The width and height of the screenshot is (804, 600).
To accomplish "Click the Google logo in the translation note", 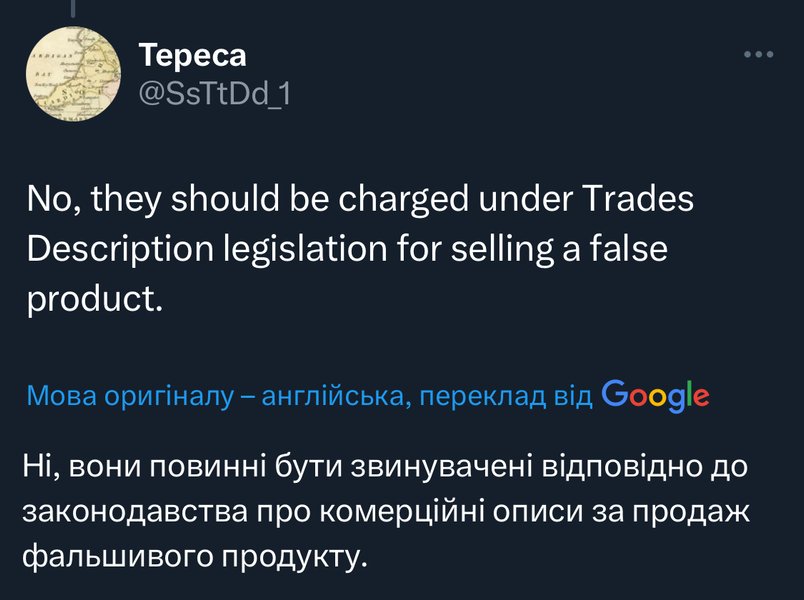I will tap(656, 395).
